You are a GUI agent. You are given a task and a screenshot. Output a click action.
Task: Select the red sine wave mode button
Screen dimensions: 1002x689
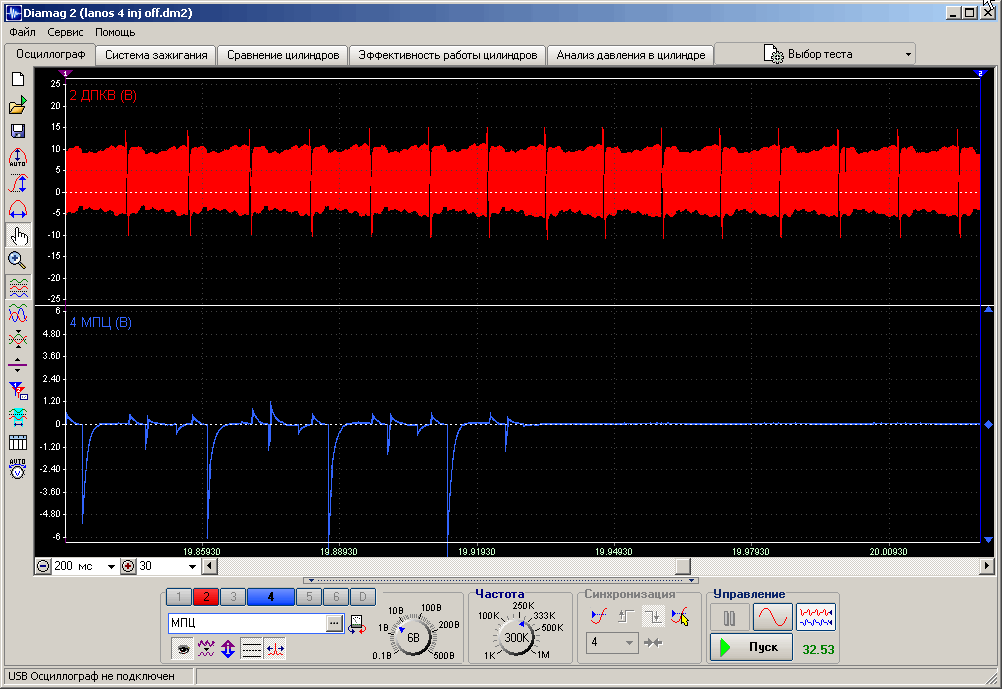pyautogui.click(x=773, y=617)
